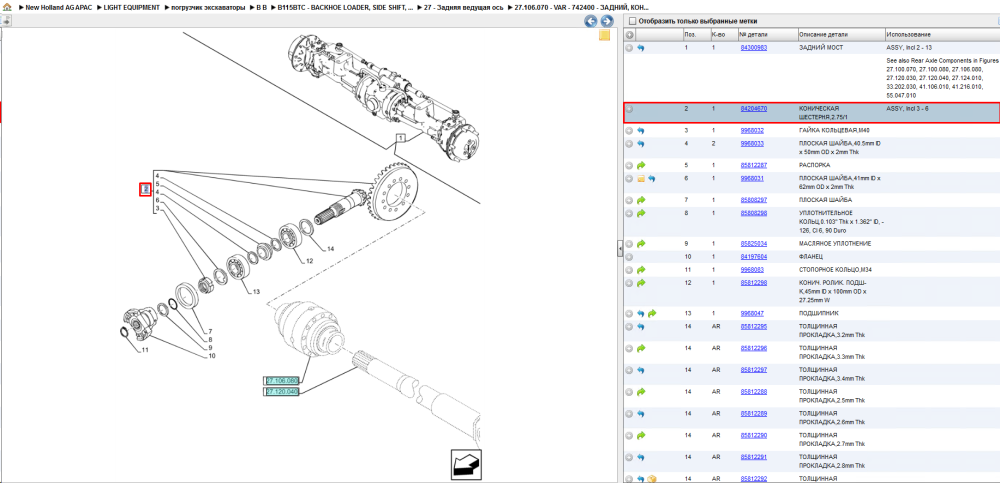Select callout 1 in the axle diagram

[400, 138]
